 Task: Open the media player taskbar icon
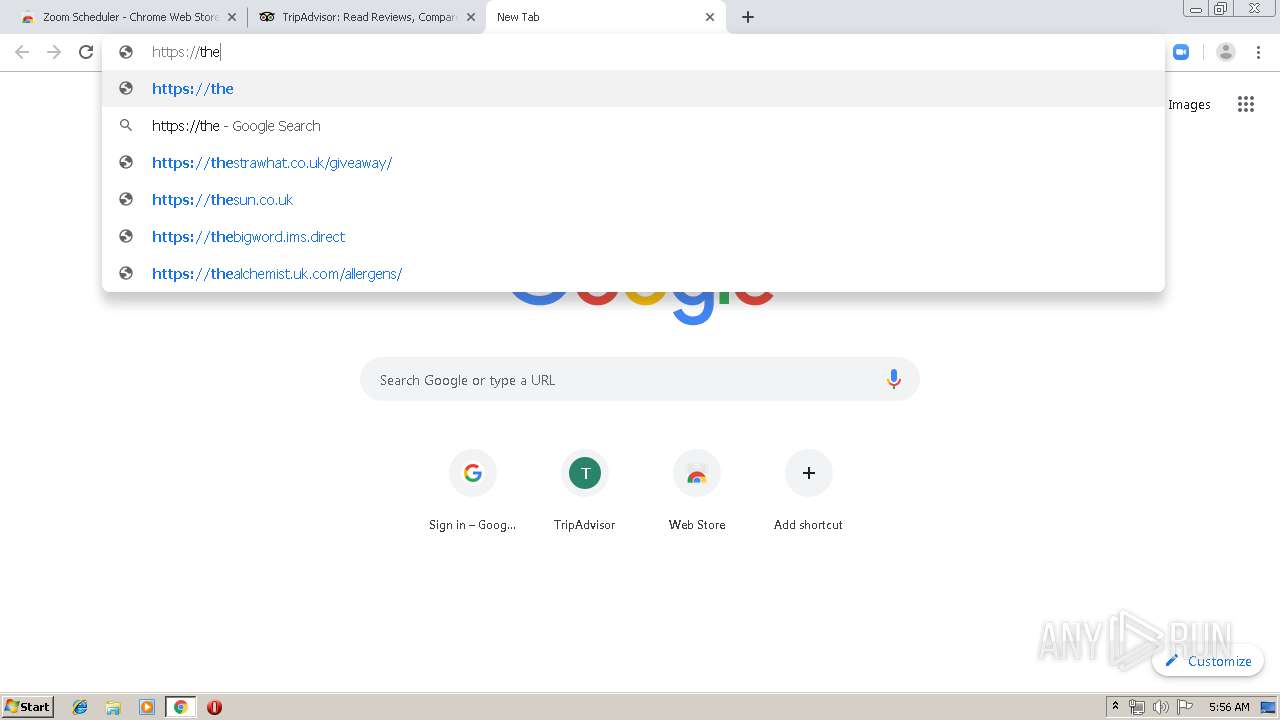point(147,707)
